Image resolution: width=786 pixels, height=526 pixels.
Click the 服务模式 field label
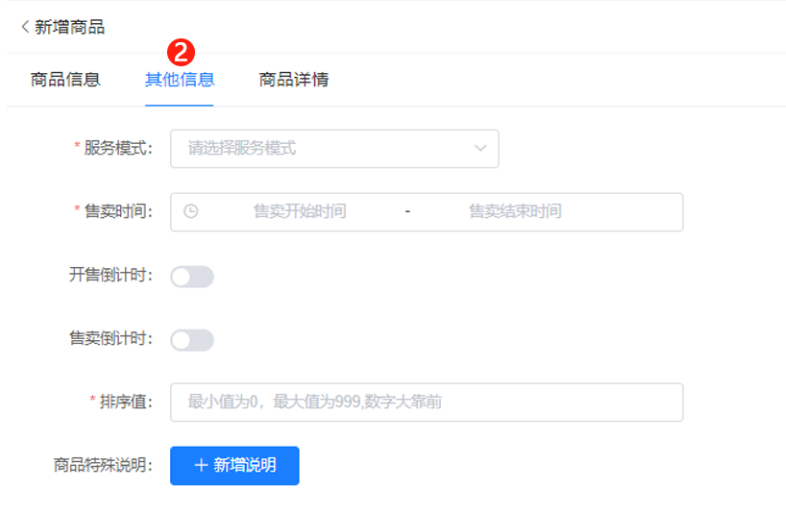[118, 148]
